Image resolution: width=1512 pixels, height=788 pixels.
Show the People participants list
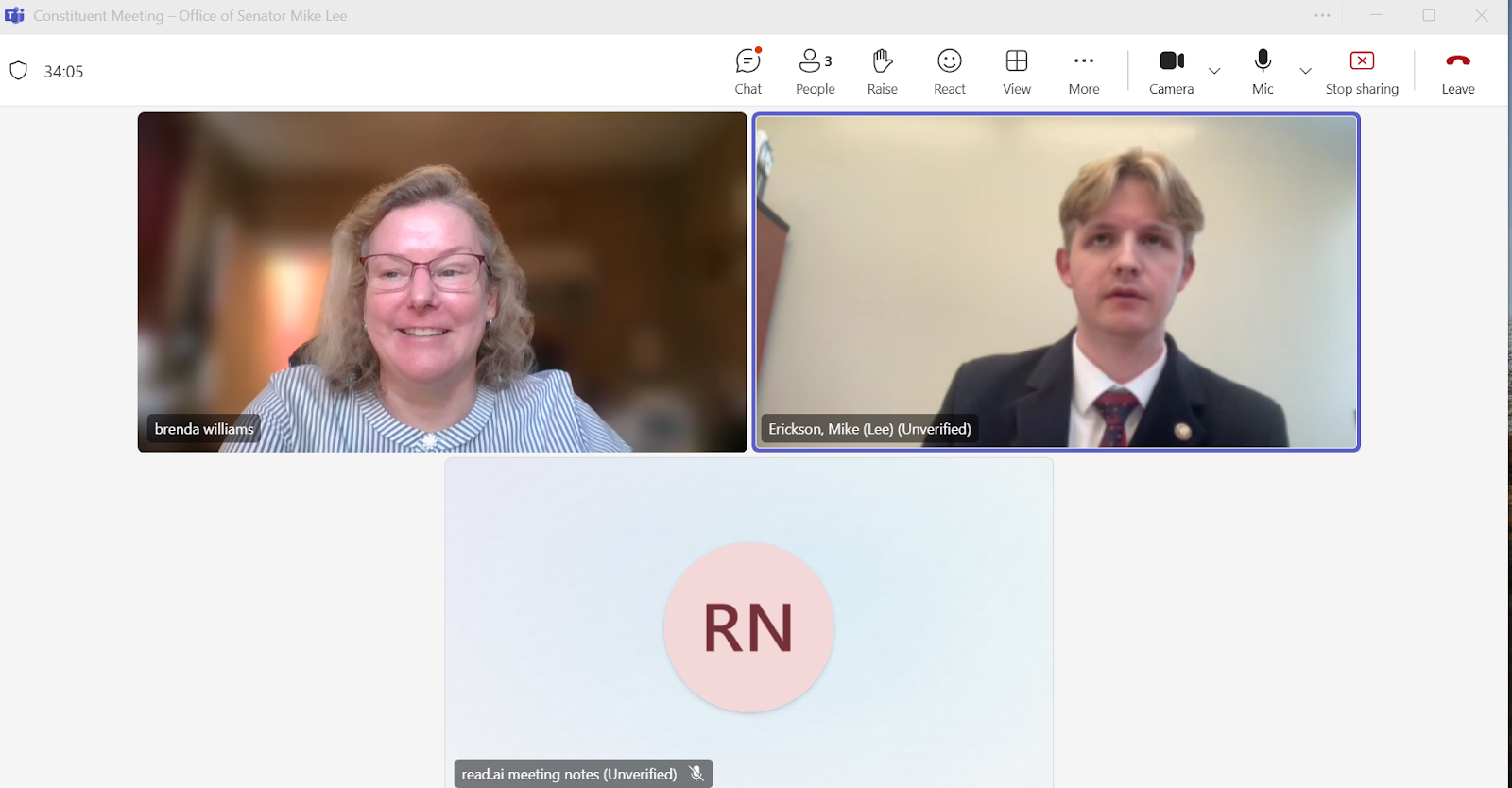tap(815, 72)
